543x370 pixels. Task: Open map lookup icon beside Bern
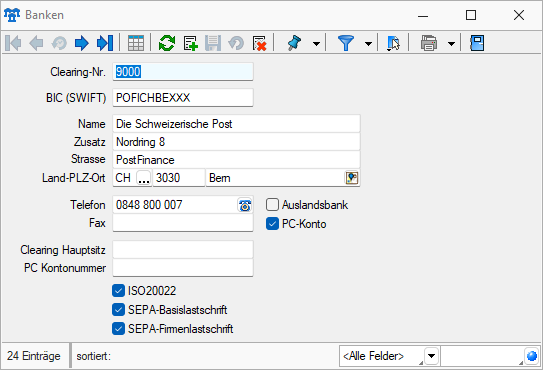(x=352, y=178)
